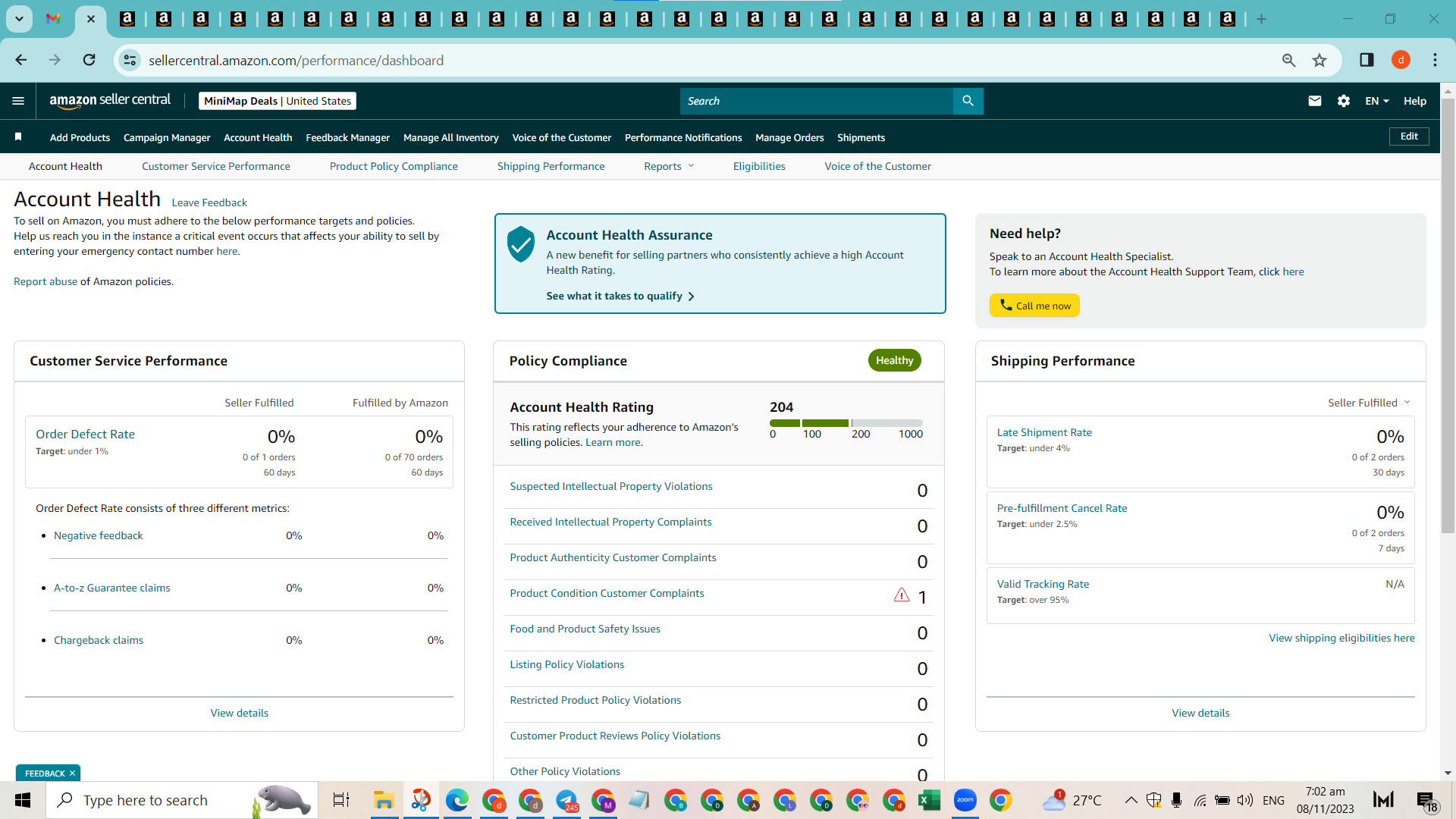The height and width of the screenshot is (819, 1456).
Task: Click the Windows taskbar search box
Action: click(x=182, y=800)
